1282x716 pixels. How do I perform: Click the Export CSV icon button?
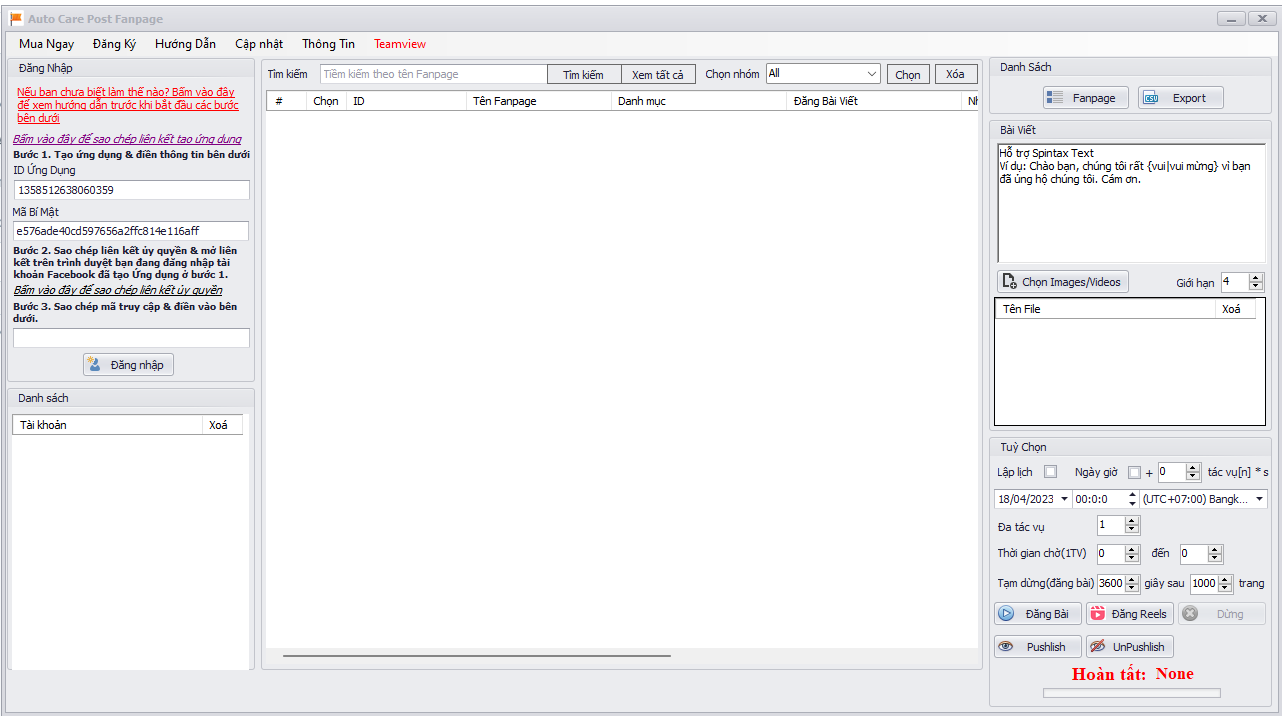(1180, 98)
